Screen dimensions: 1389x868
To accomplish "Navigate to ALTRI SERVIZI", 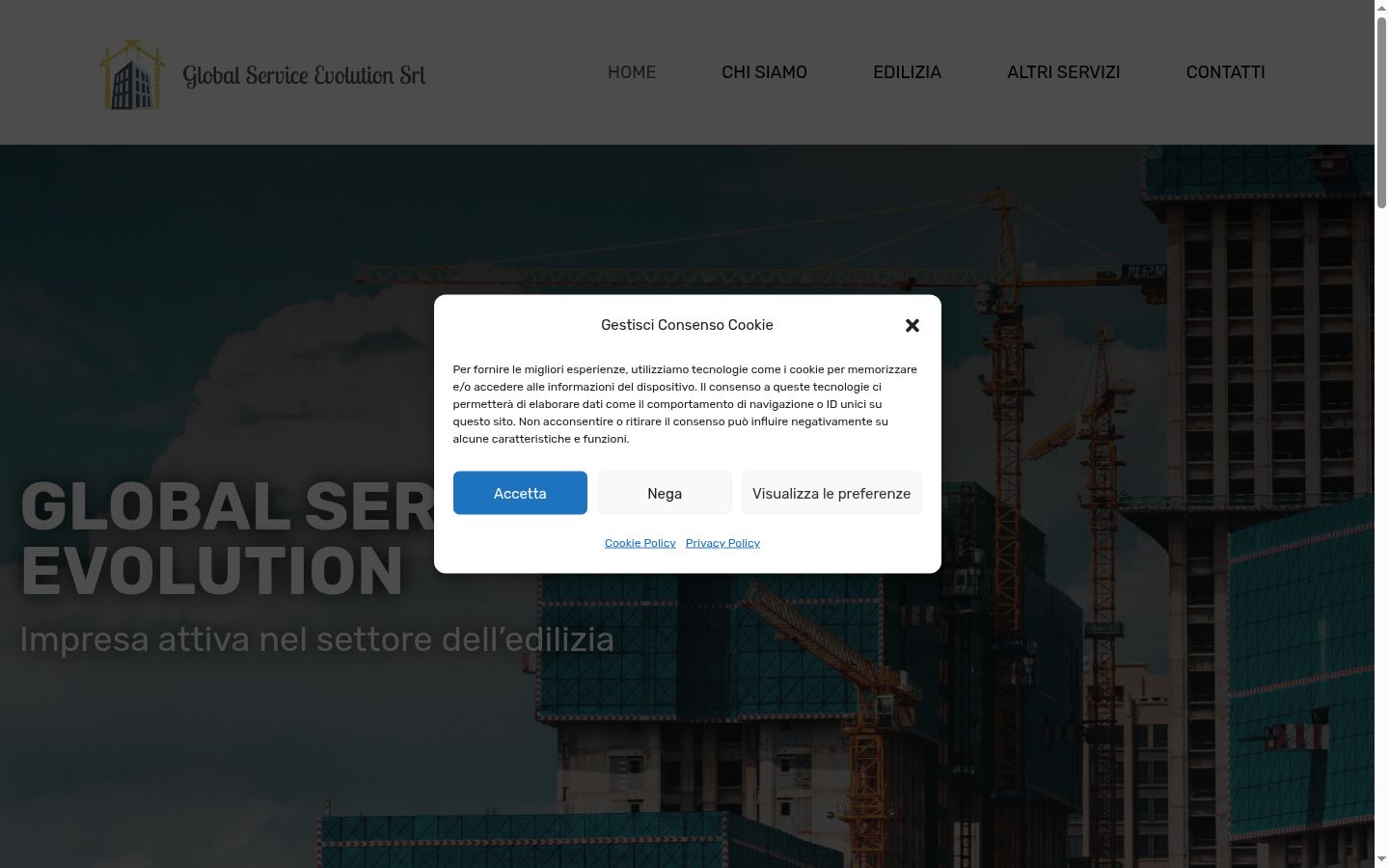I will 1063,72.
